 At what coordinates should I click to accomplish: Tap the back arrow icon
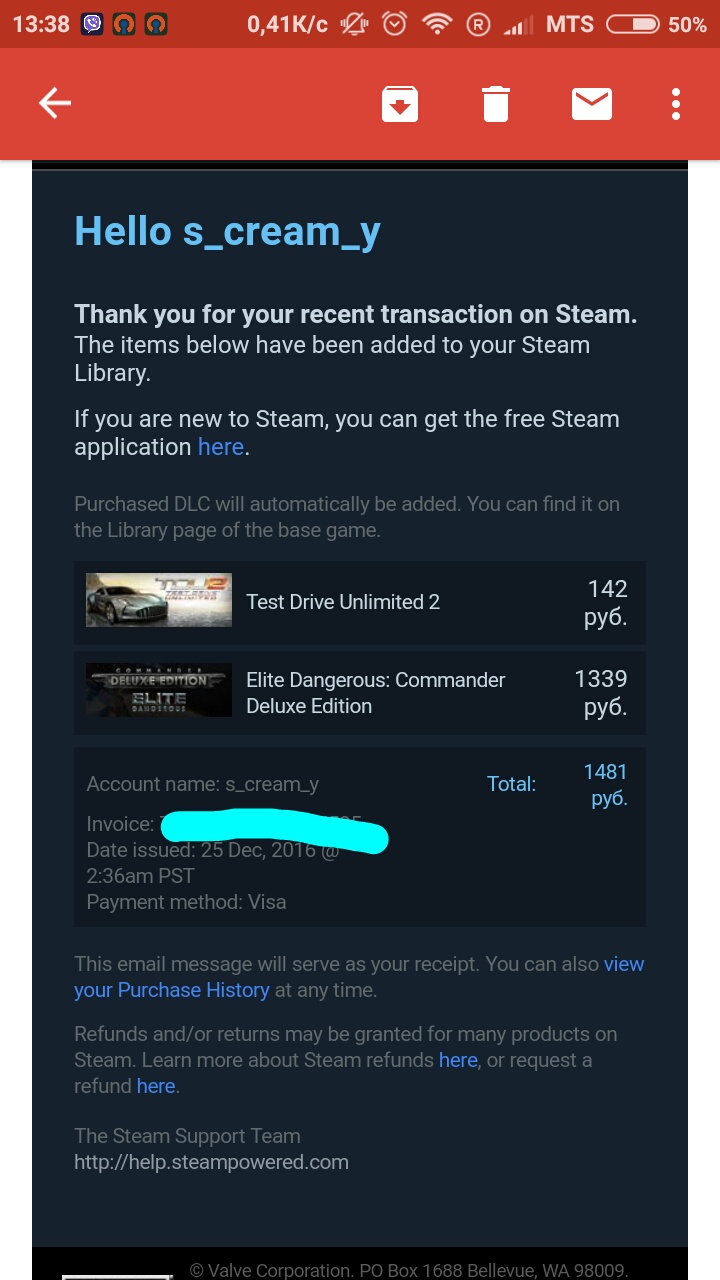pos(55,103)
